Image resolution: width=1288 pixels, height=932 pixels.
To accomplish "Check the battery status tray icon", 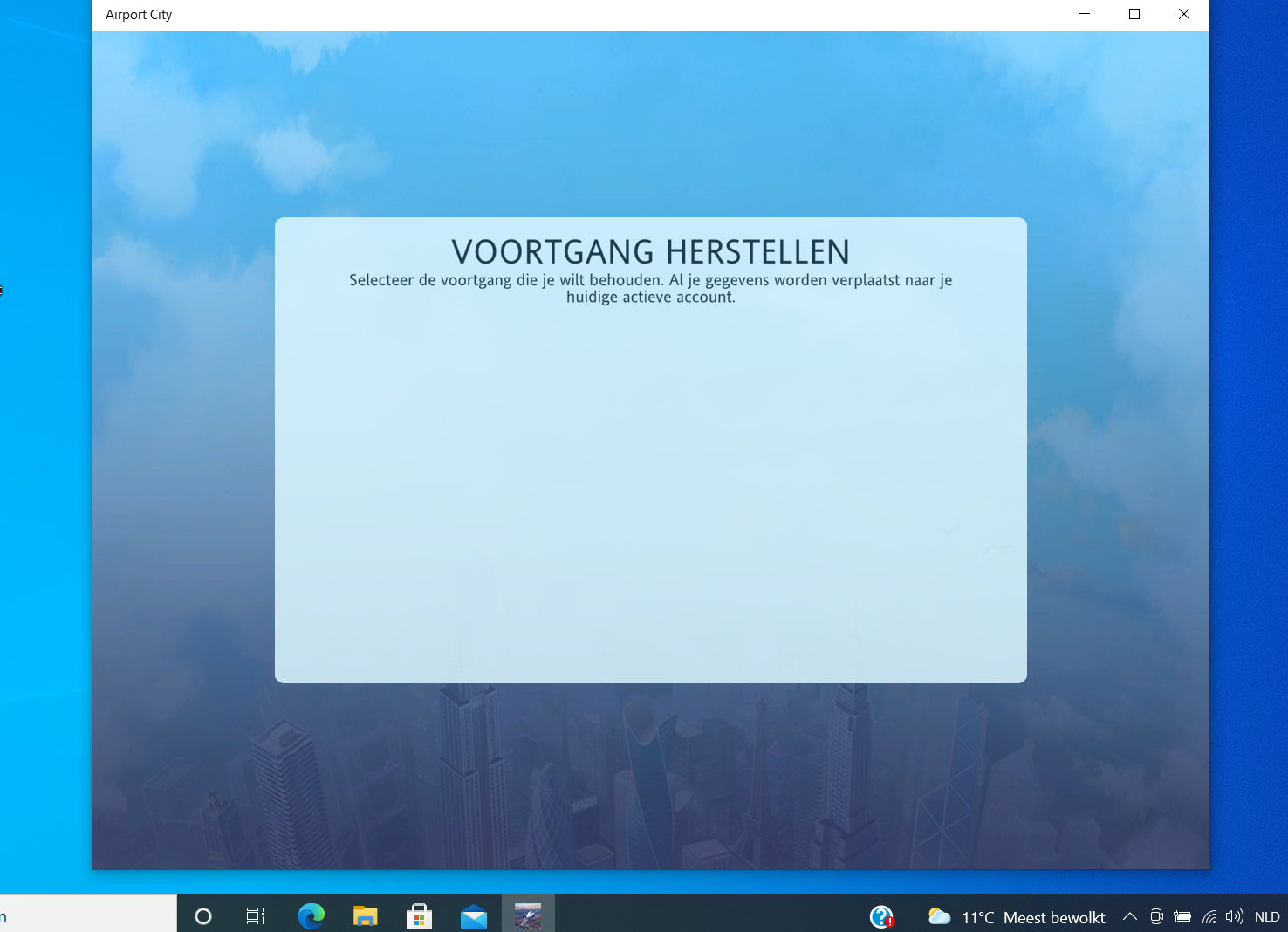I will (1182, 916).
